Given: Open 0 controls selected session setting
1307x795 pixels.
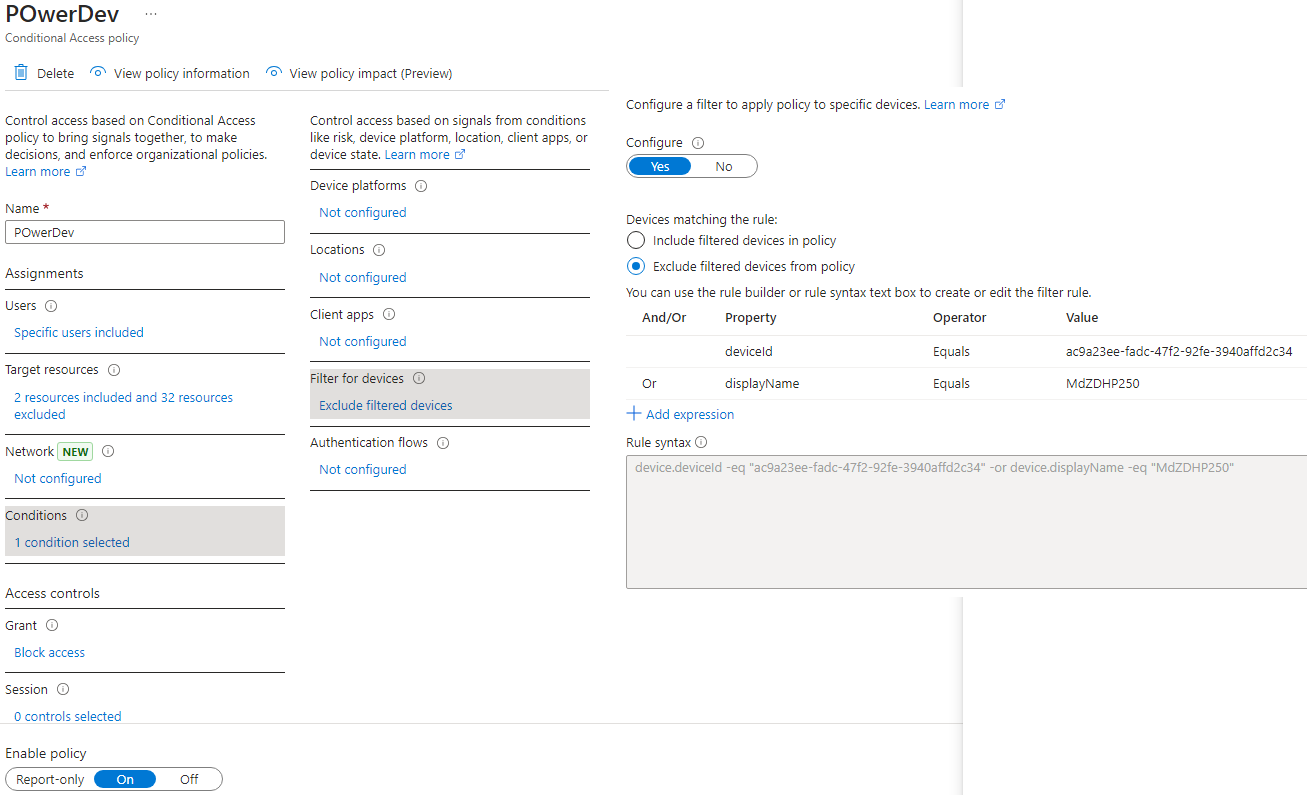Looking at the screenshot, I should (x=68, y=717).
